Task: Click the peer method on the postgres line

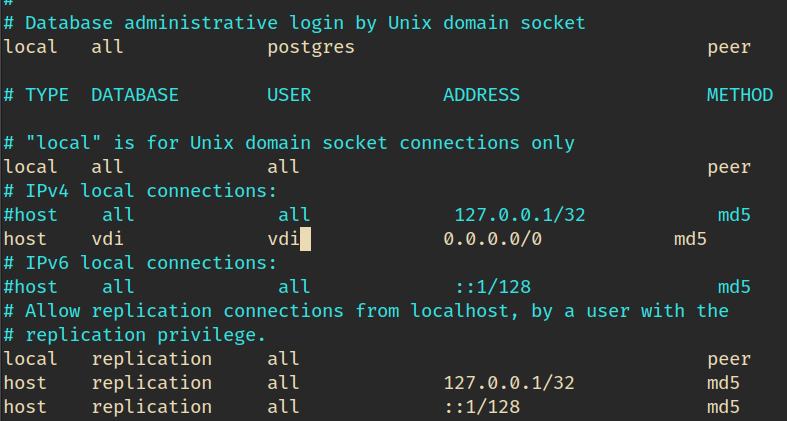Action: [729, 47]
